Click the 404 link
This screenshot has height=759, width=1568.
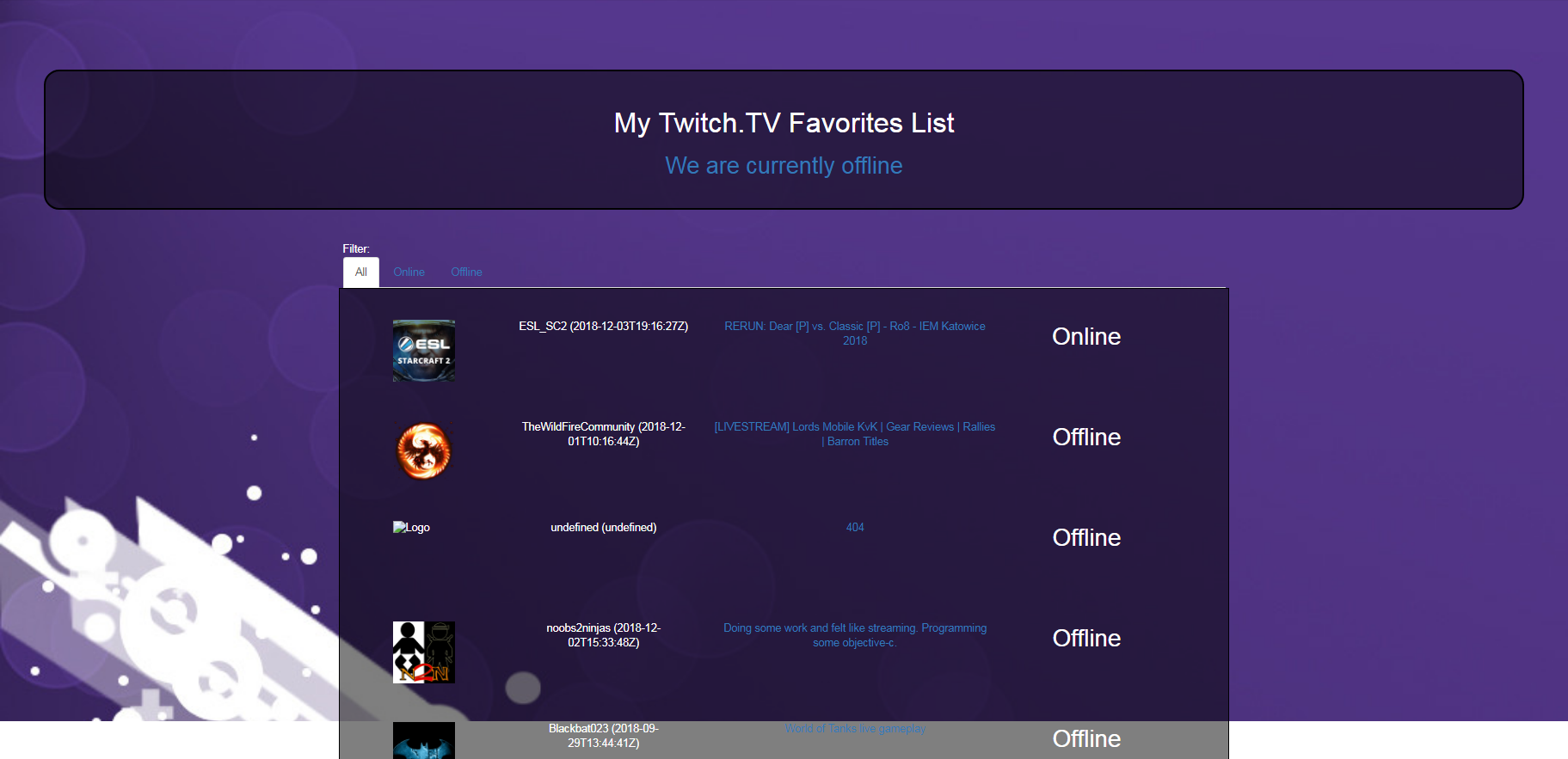[855, 528]
